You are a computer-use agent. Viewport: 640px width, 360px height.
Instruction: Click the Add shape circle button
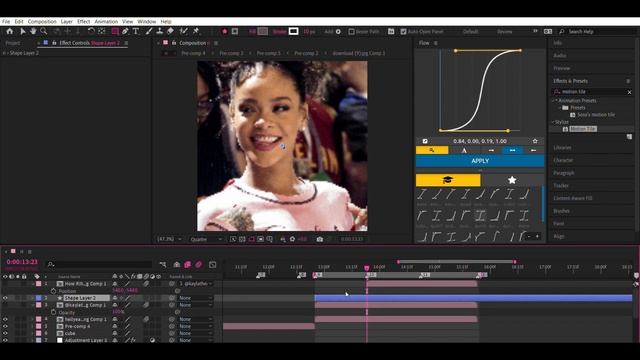coord(338,31)
